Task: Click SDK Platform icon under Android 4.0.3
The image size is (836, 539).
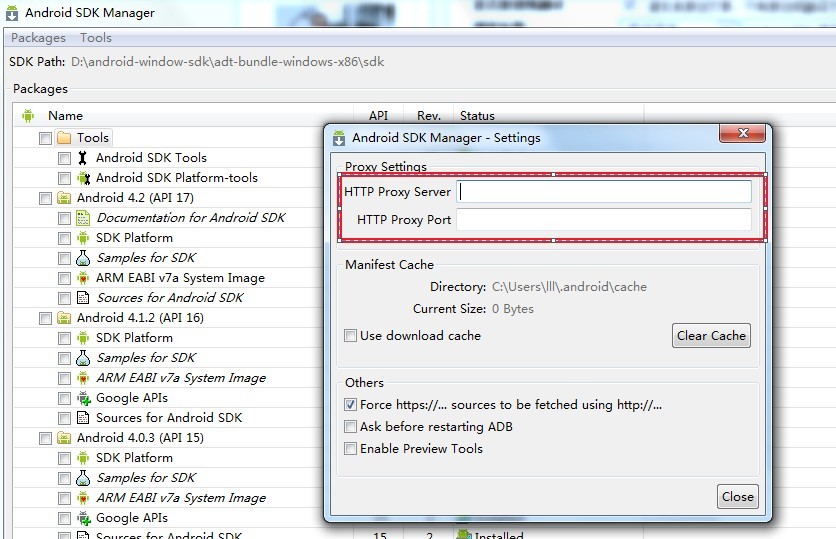Action: (x=83, y=457)
